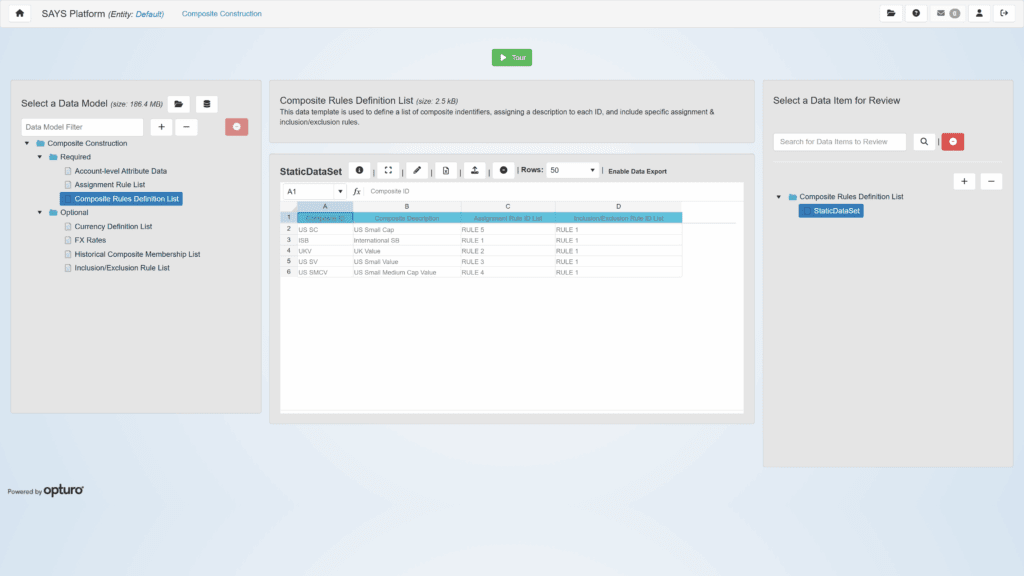The width and height of the screenshot is (1024, 576).
Task: Select FX Rates in the data model tree
Action: (x=89, y=240)
